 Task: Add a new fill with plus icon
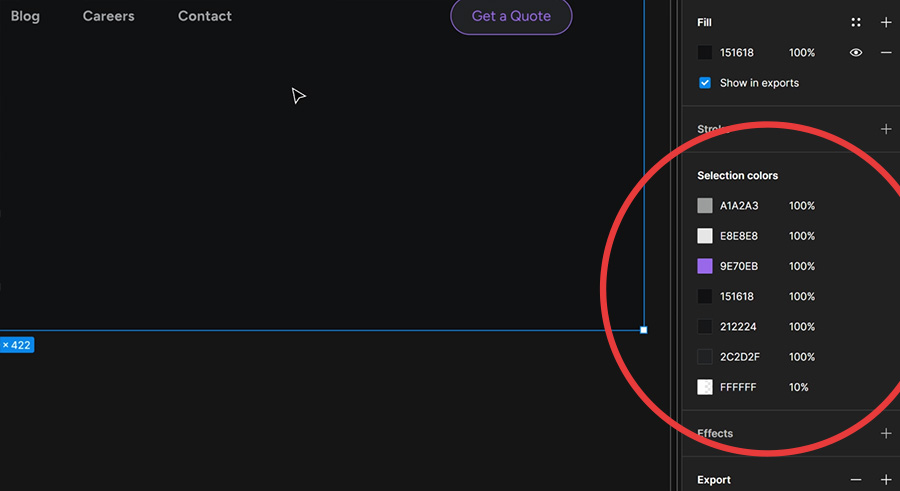[886, 22]
